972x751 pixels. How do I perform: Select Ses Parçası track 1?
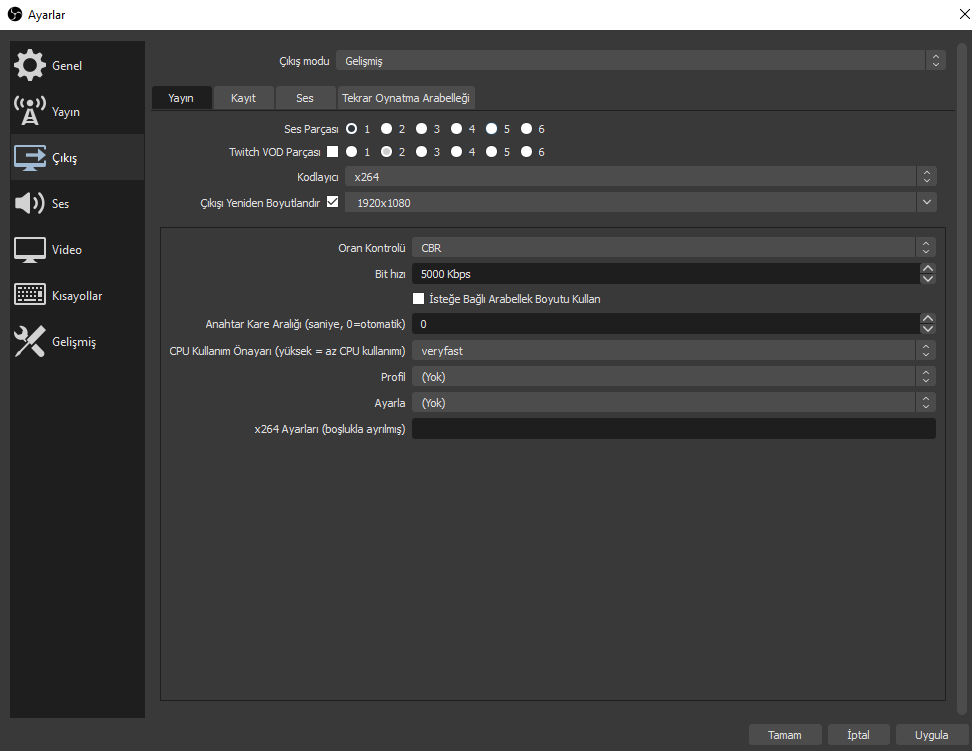click(x=351, y=128)
